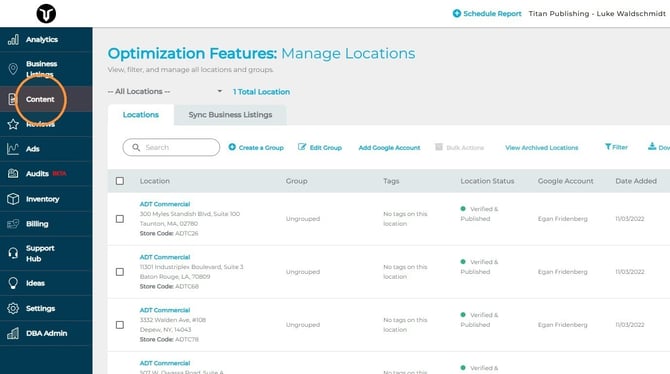Open ADT Commercial link with store code ADTC78
The image size is (670, 374).
(x=165, y=310)
